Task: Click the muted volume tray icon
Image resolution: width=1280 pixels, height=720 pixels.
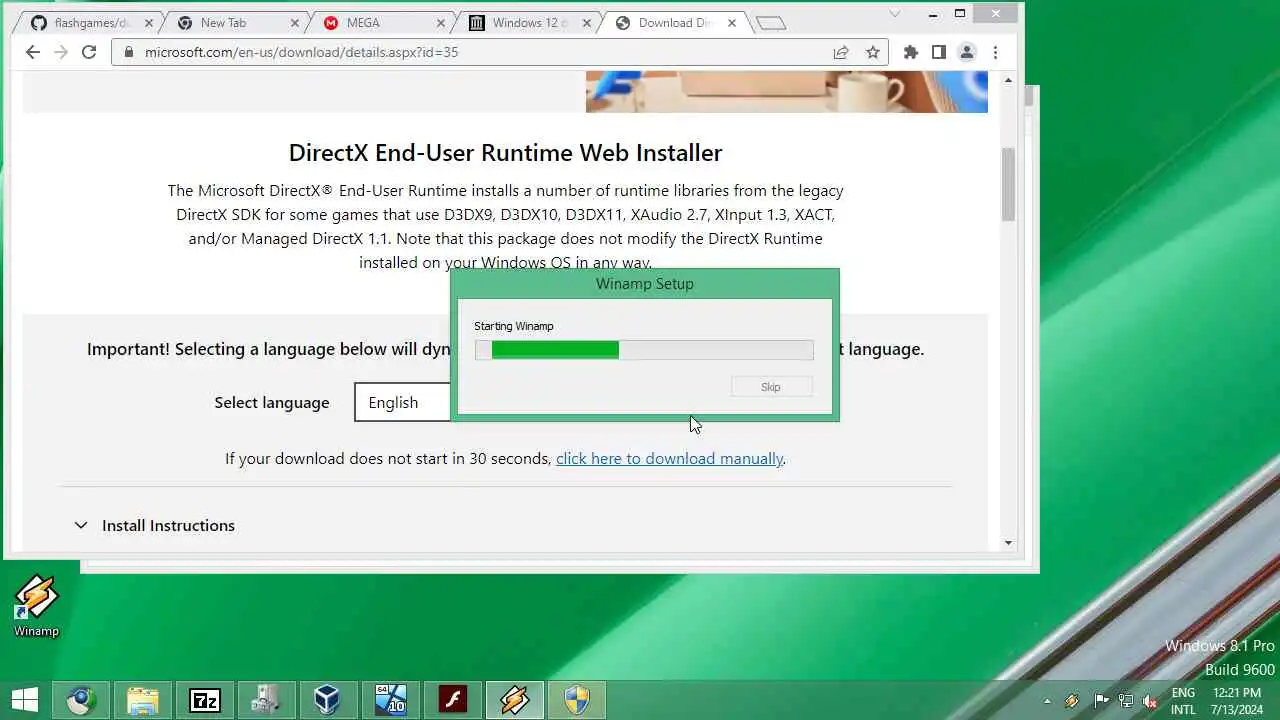Action: click(1150, 701)
